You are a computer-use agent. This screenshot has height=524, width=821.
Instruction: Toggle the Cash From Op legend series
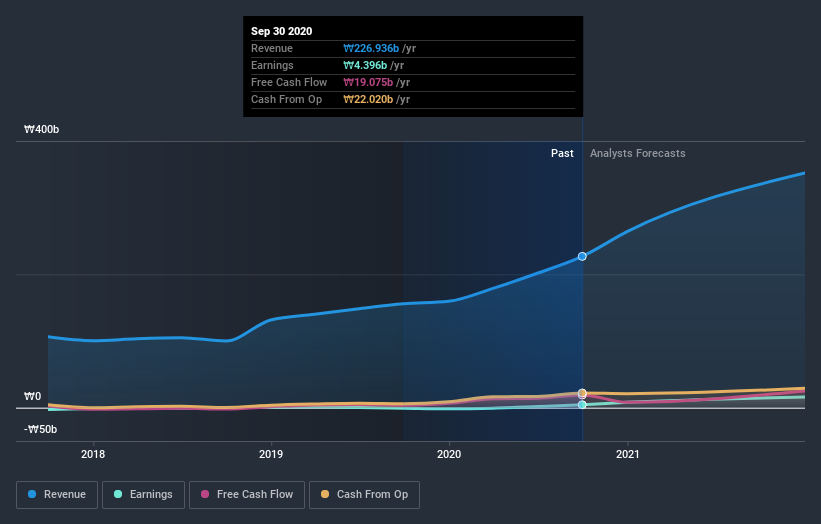364,495
